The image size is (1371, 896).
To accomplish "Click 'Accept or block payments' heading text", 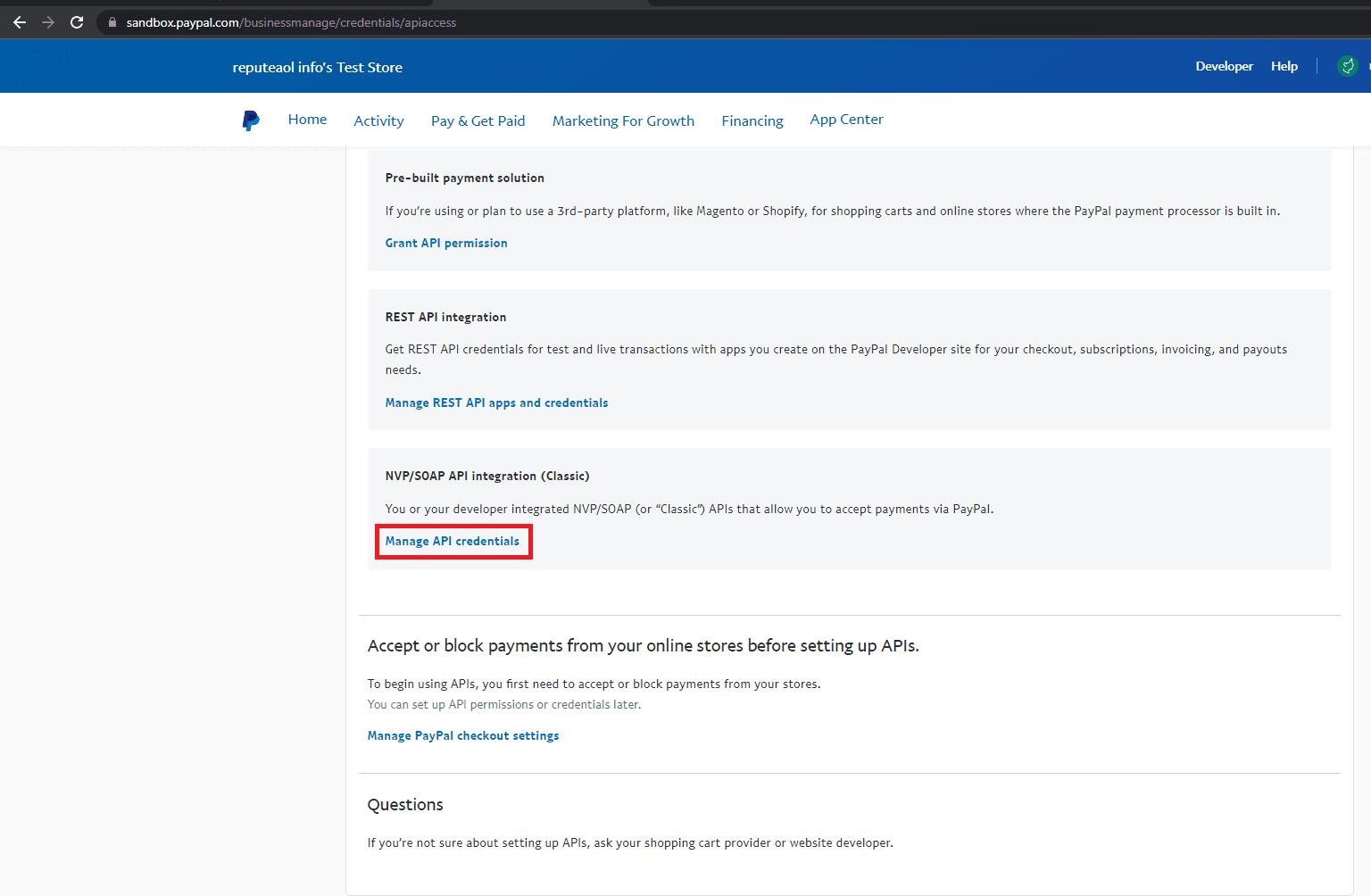I will [x=643, y=645].
